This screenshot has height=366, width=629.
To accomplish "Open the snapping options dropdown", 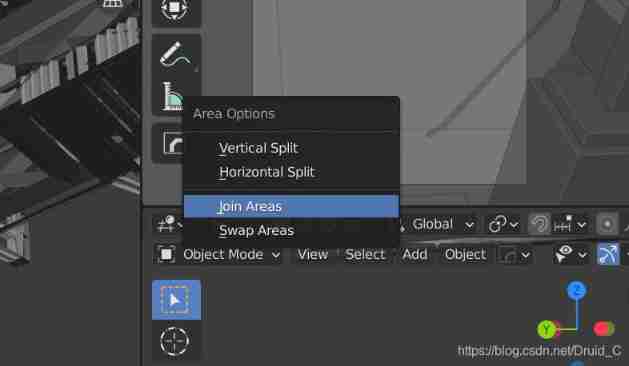I will pos(570,224).
